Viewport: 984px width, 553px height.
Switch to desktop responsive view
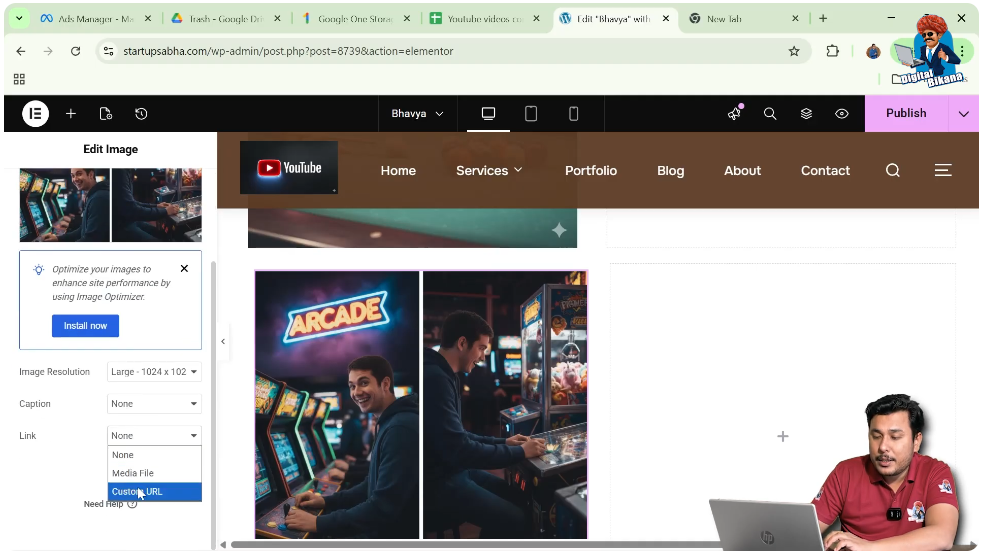pos(488,114)
